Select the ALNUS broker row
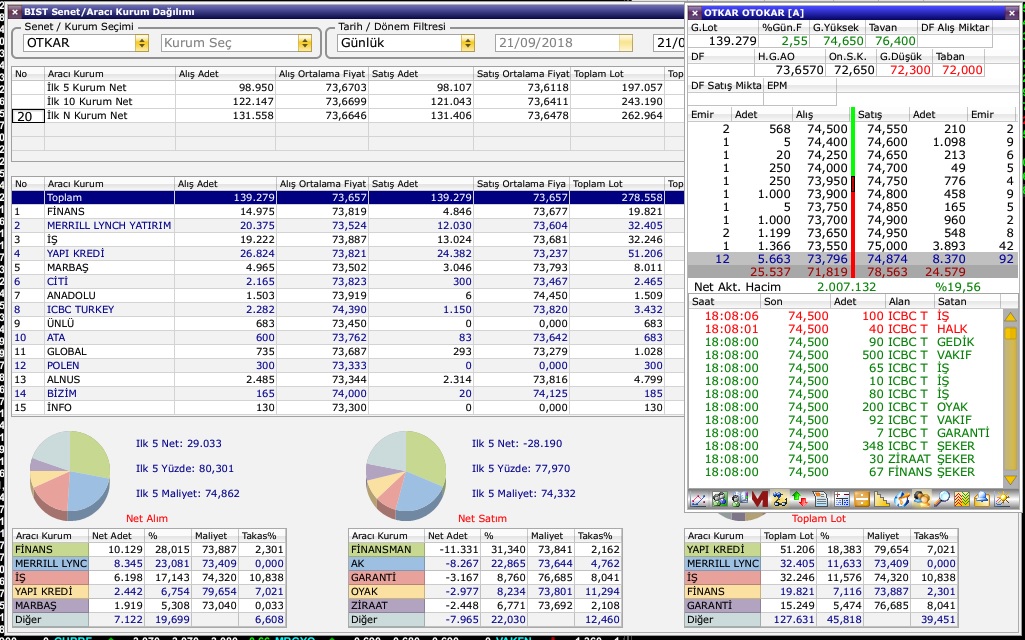This screenshot has height=640, width=1025. (x=348, y=379)
